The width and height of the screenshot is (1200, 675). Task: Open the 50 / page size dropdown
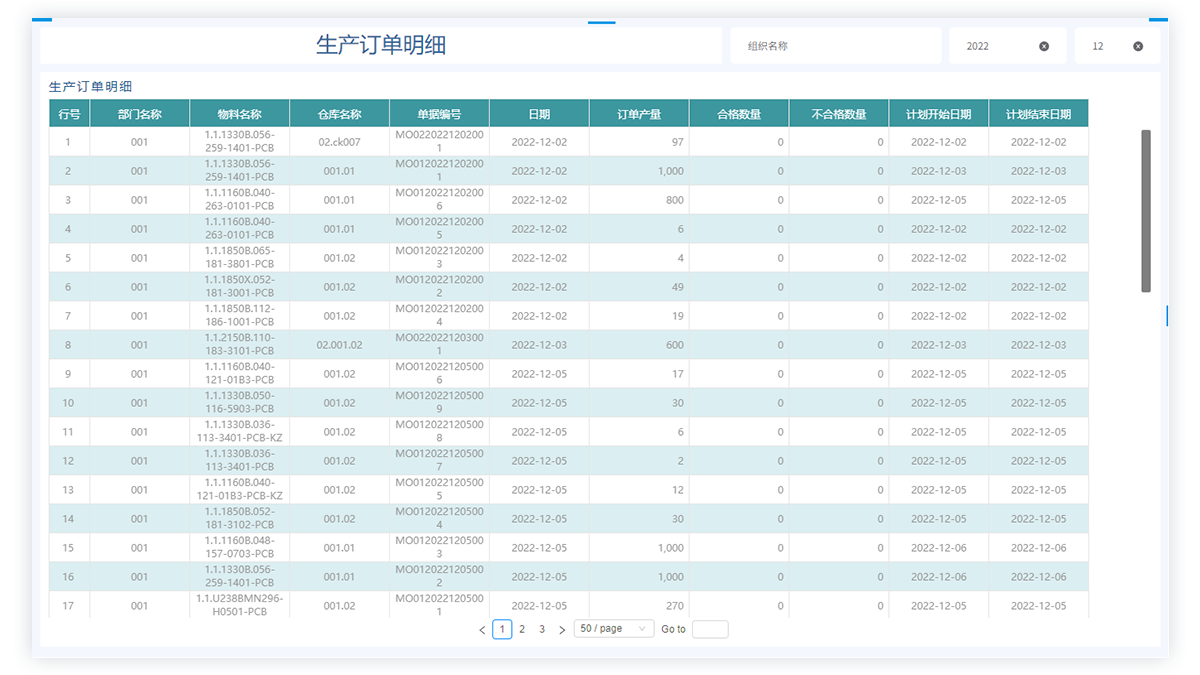point(614,629)
